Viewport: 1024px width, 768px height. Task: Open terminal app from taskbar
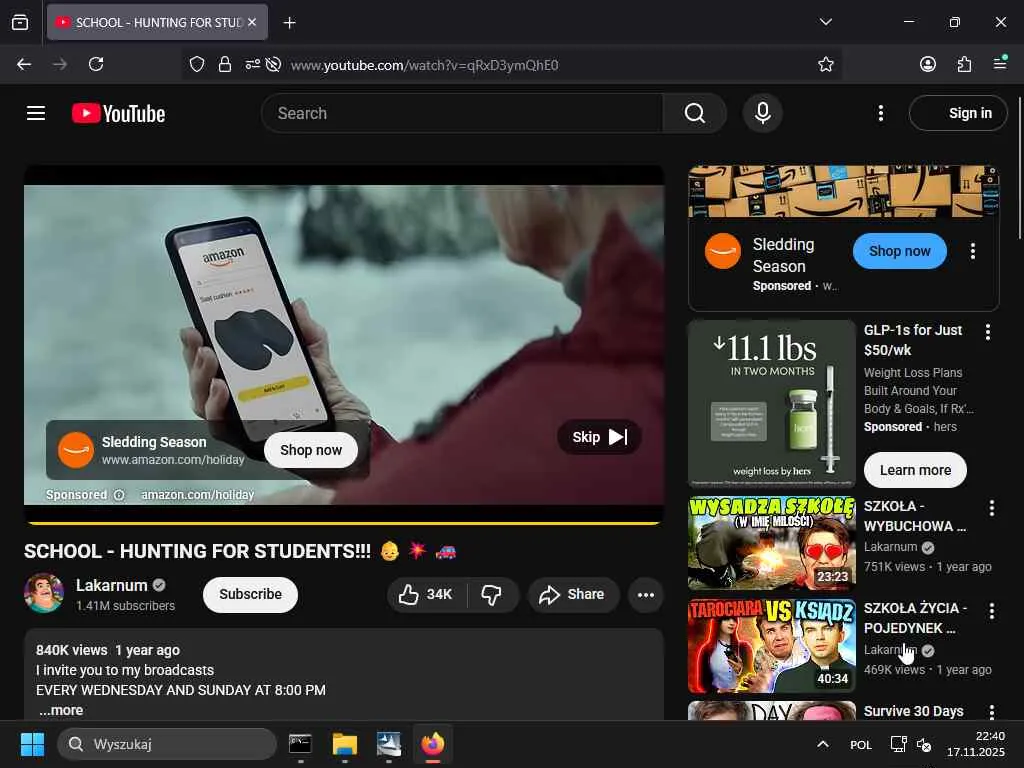(300, 744)
